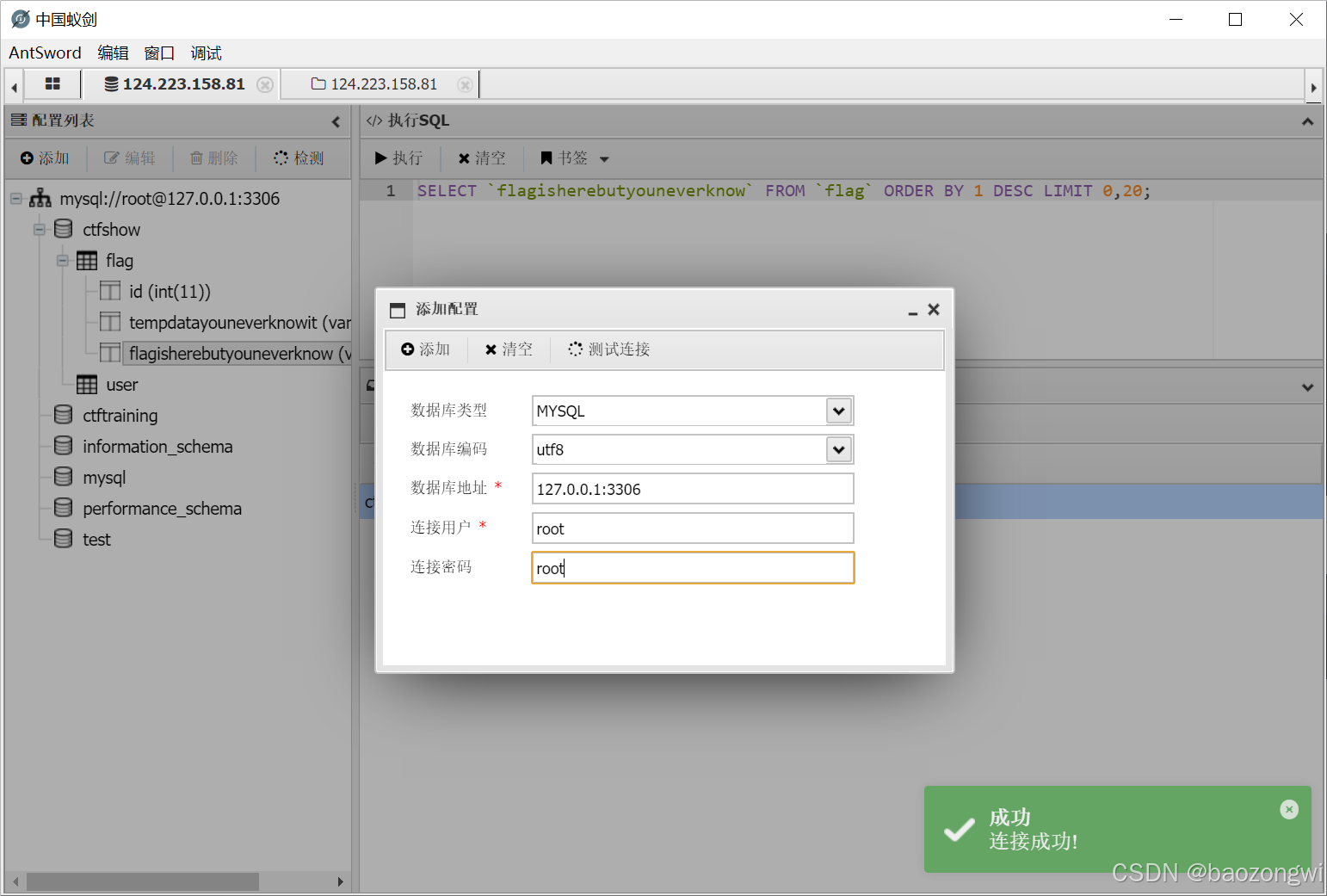Open the 调试 menu
Screen dimensions: 1327x896
coord(206,53)
